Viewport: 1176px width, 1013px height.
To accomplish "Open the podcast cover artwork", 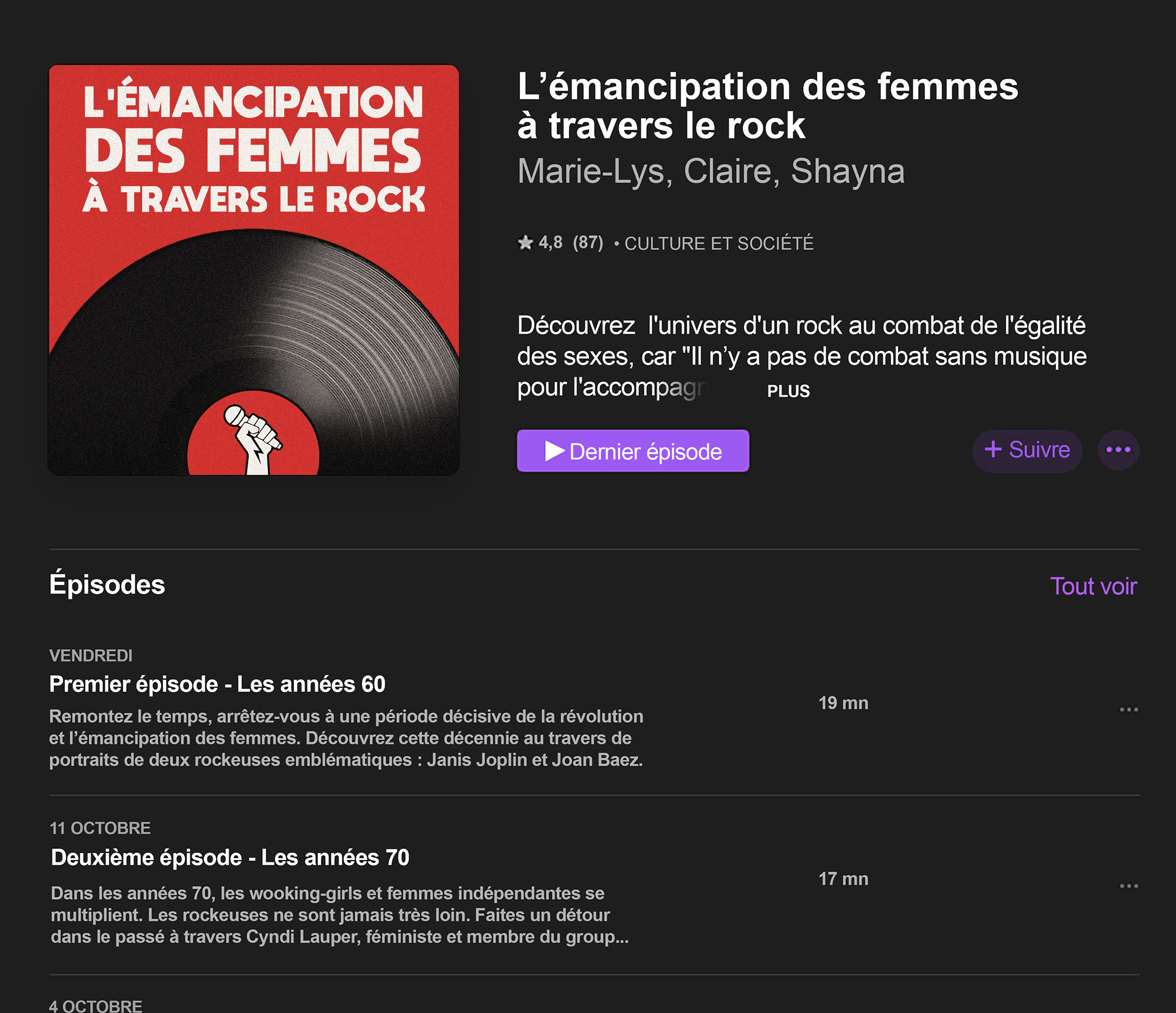I will point(254,270).
